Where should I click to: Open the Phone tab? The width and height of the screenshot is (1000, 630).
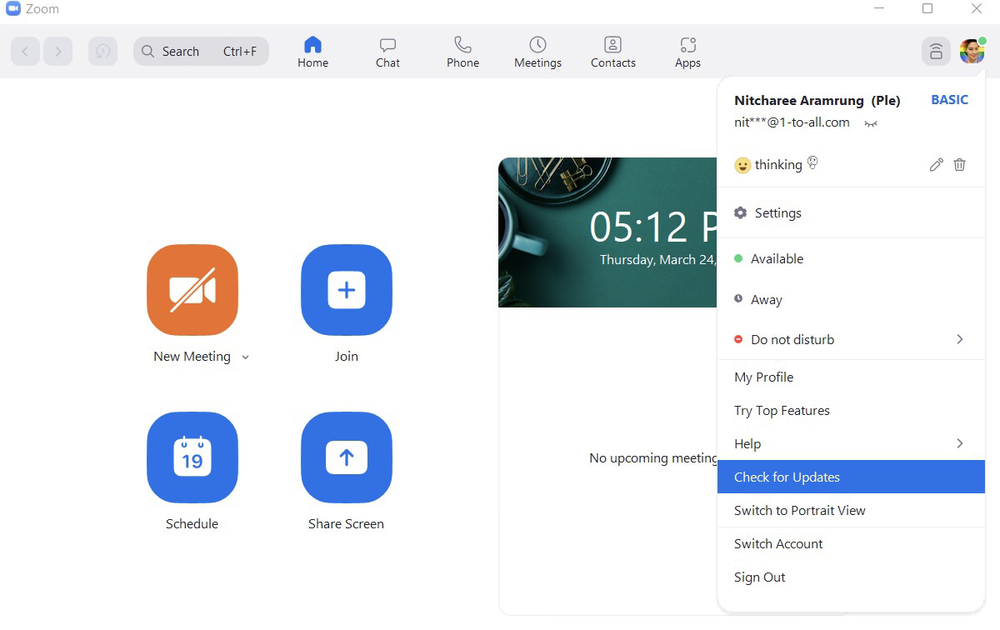coord(462,52)
